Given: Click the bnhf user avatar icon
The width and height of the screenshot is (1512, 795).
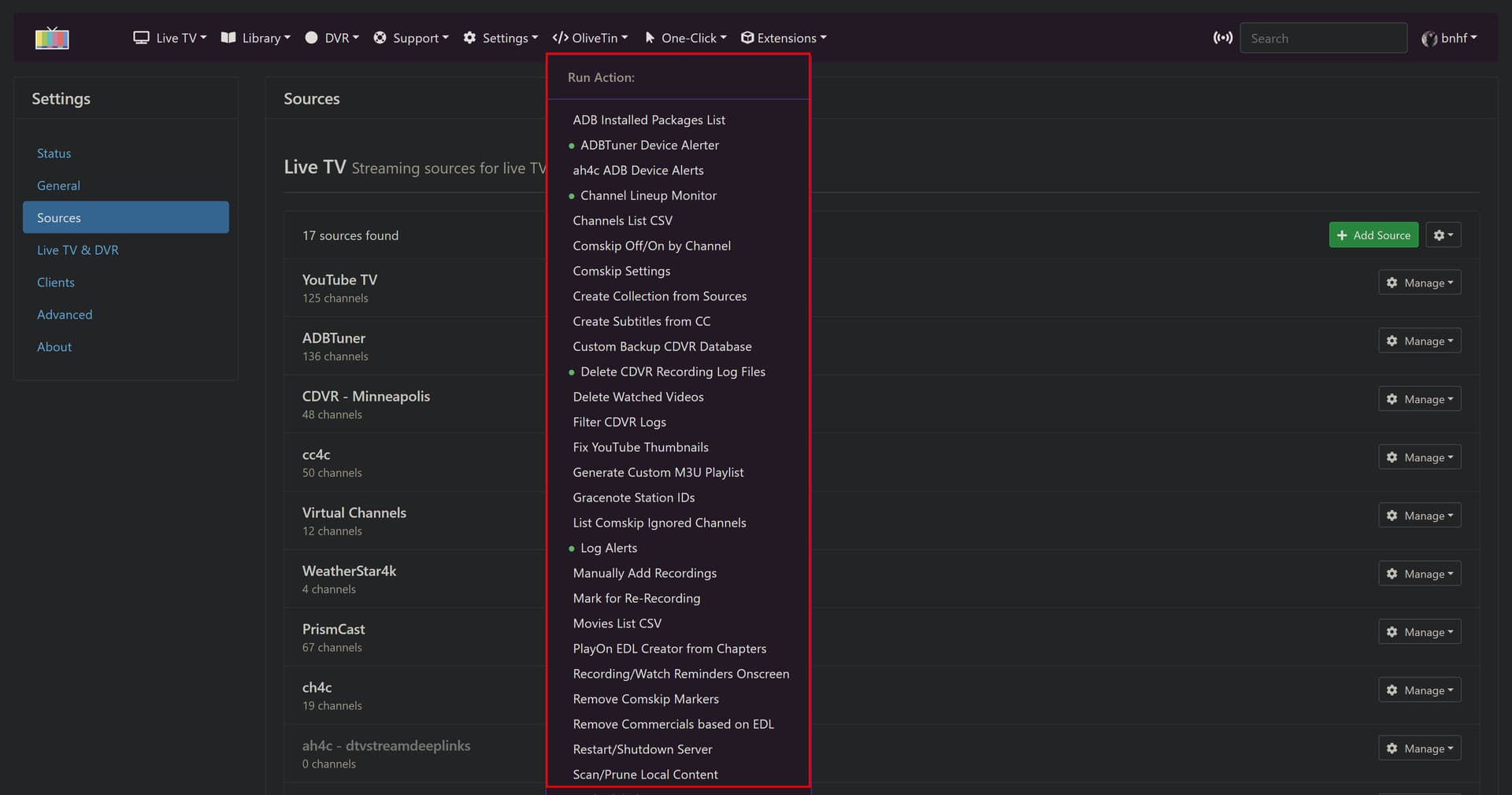Looking at the screenshot, I should 1429,39.
